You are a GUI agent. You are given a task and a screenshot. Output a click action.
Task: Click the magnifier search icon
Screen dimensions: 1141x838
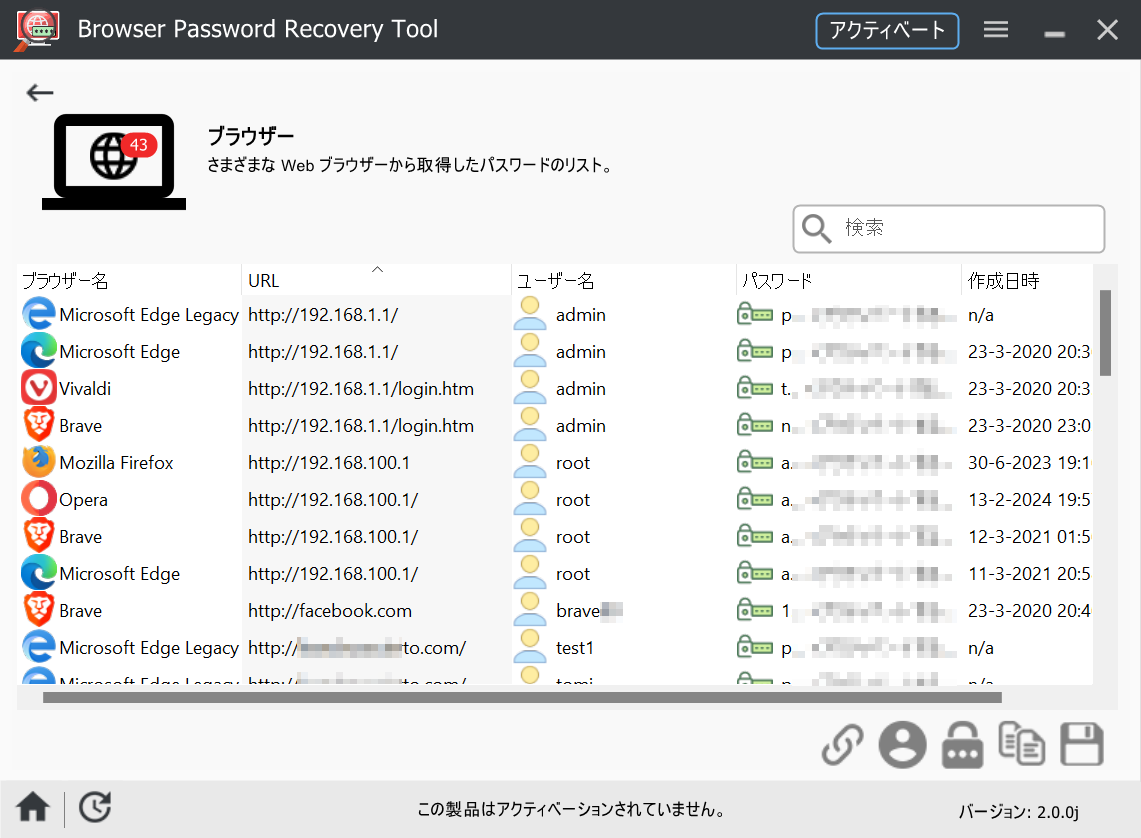click(816, 228)
